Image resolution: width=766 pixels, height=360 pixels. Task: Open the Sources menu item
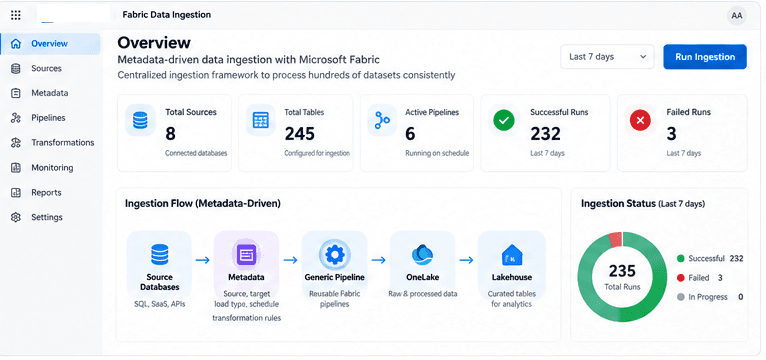(x=51, y=68)
